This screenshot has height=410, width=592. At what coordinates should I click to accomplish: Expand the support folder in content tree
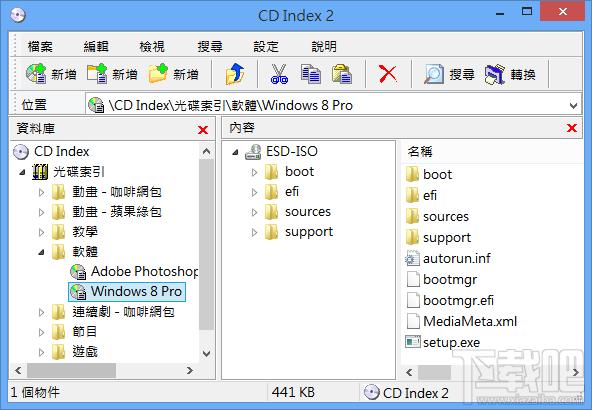(x=254, y=232)
